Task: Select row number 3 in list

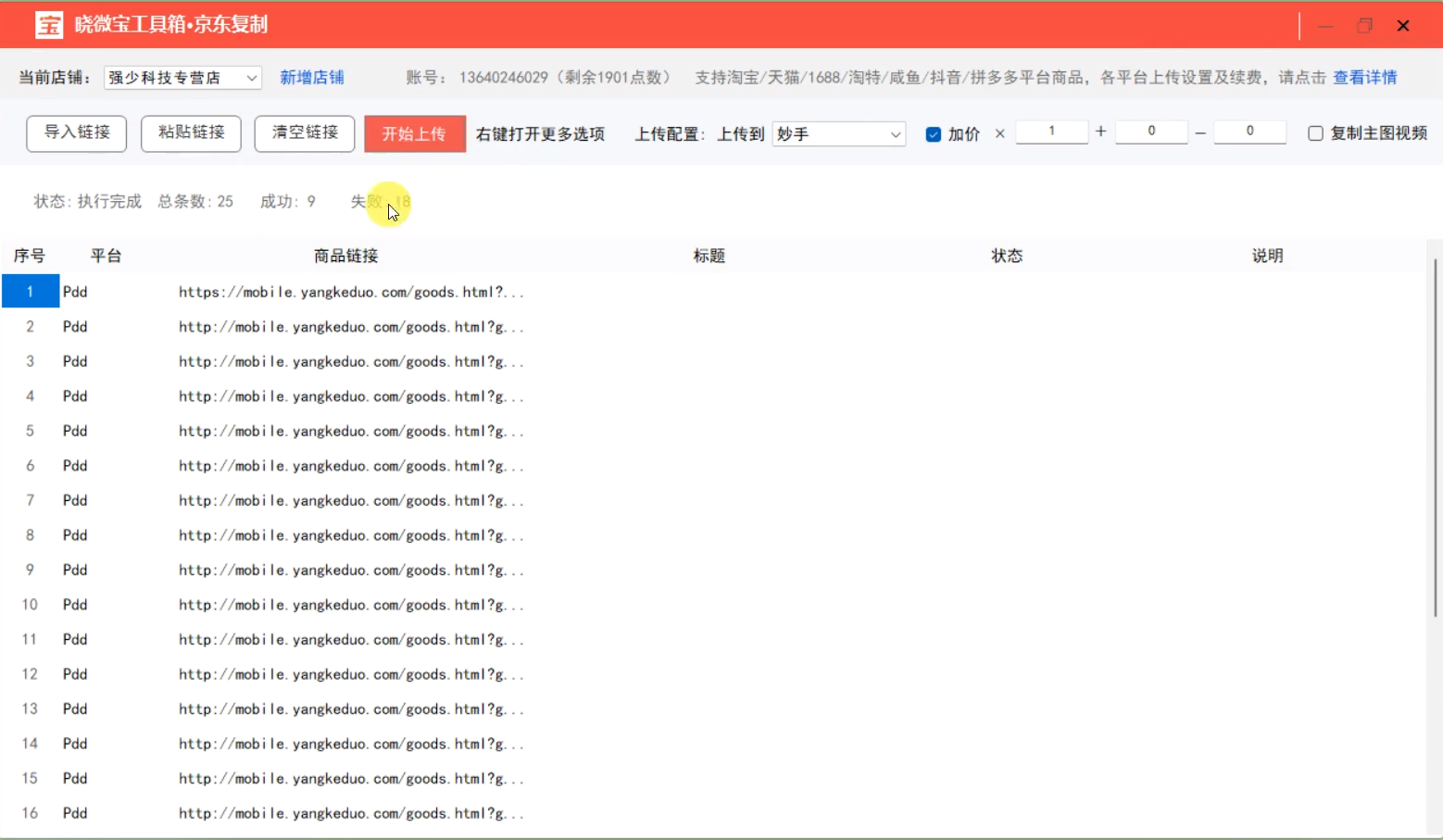Action: click(30, 361)
